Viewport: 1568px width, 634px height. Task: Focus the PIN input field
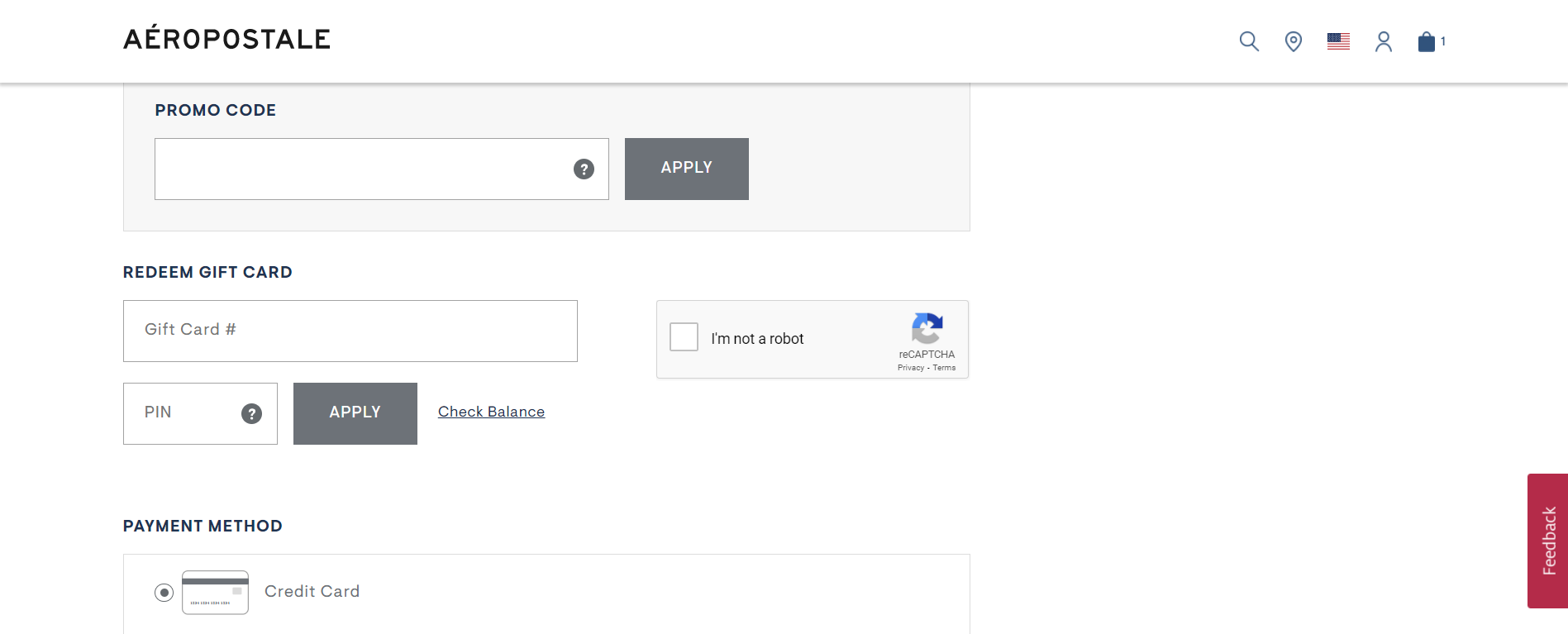pyautogui.click(x=200, y=413)
